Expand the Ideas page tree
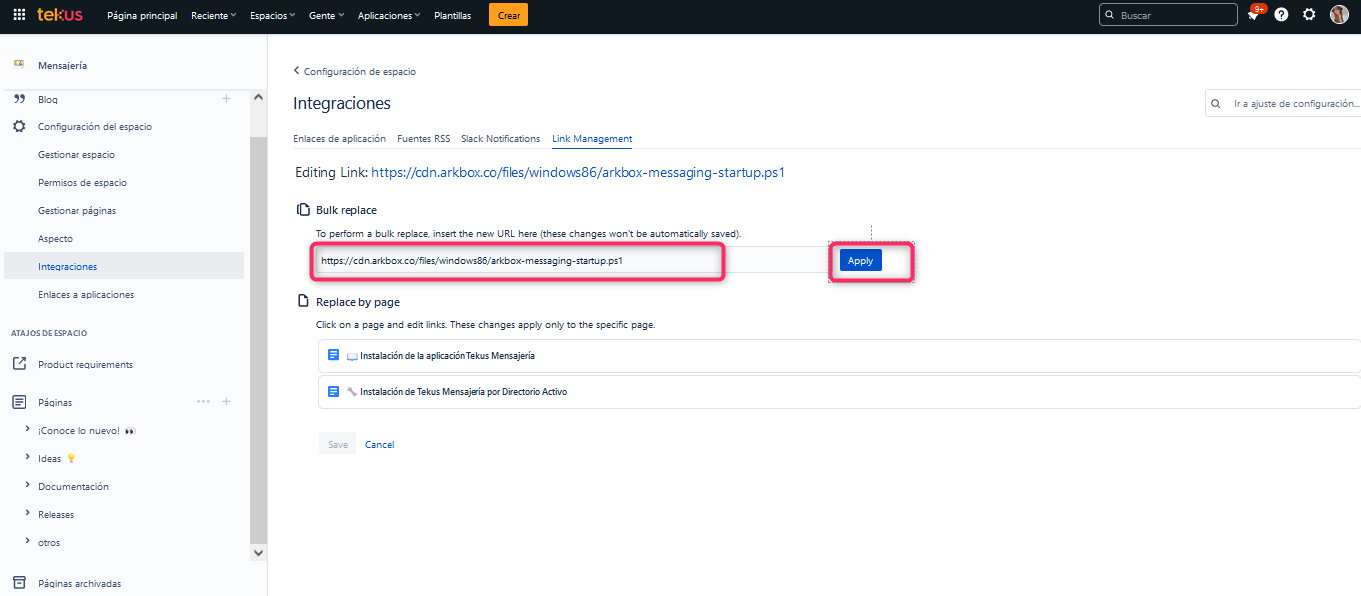Image resolution: width=1361 pixels, height=596 pixels. click(x=27, y=458)
